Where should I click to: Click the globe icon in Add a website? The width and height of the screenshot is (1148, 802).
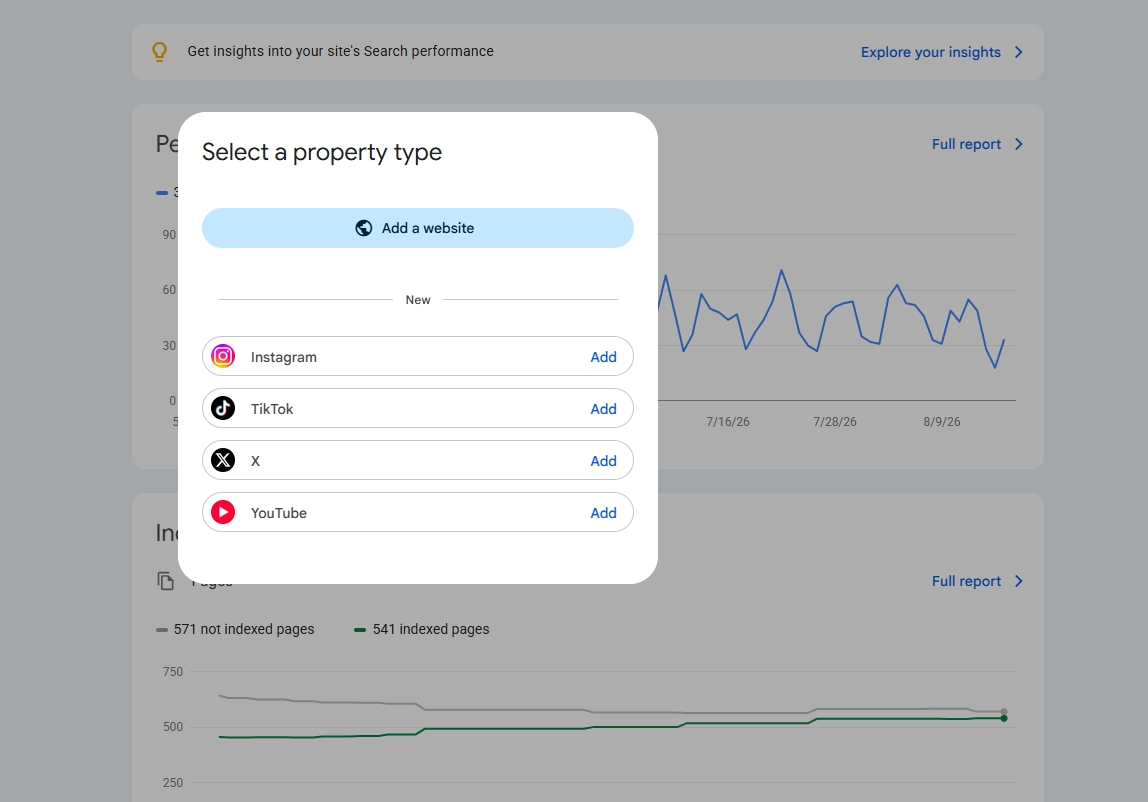pos(363,228)
